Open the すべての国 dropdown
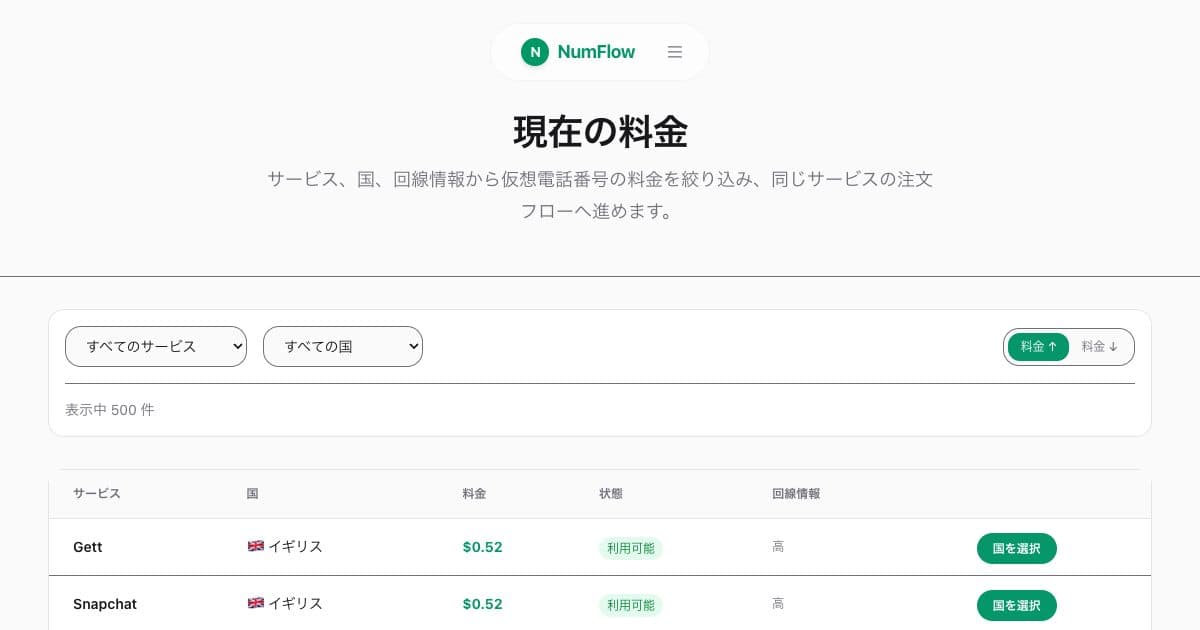1200x630 pixels. 343,346
